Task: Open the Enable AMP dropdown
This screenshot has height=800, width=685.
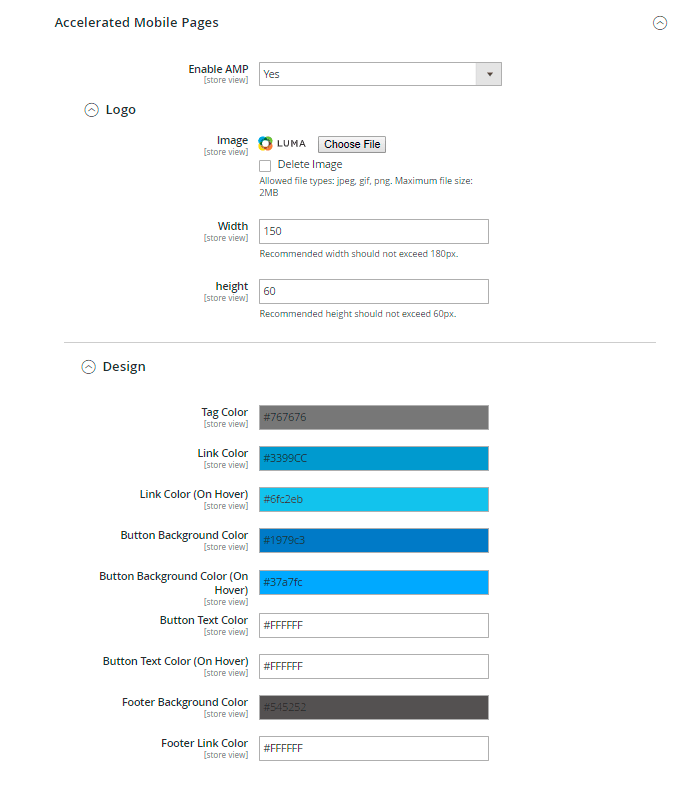Action: click(380, 74)
